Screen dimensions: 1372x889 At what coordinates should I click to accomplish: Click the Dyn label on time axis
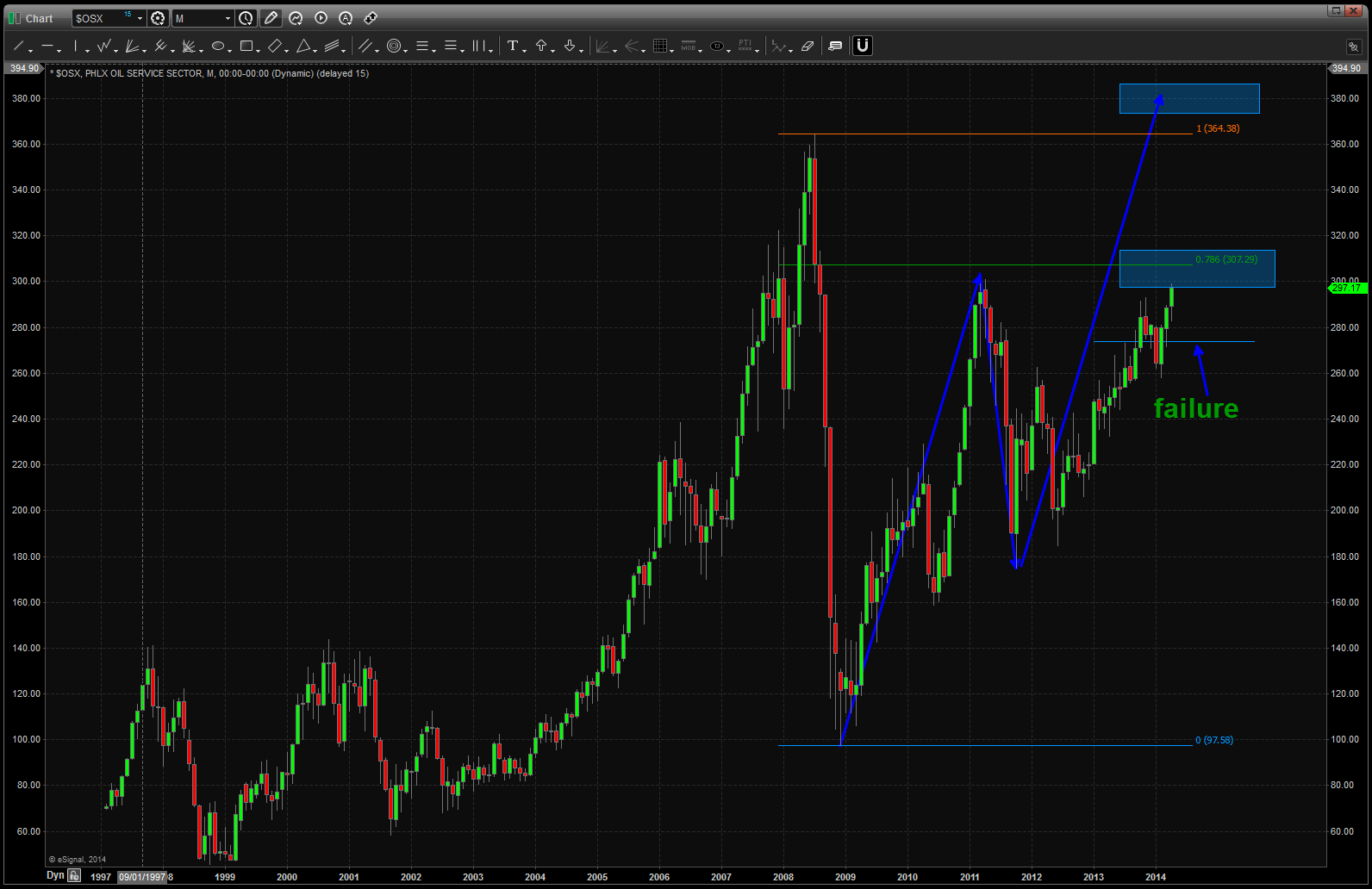pos(55,875)
